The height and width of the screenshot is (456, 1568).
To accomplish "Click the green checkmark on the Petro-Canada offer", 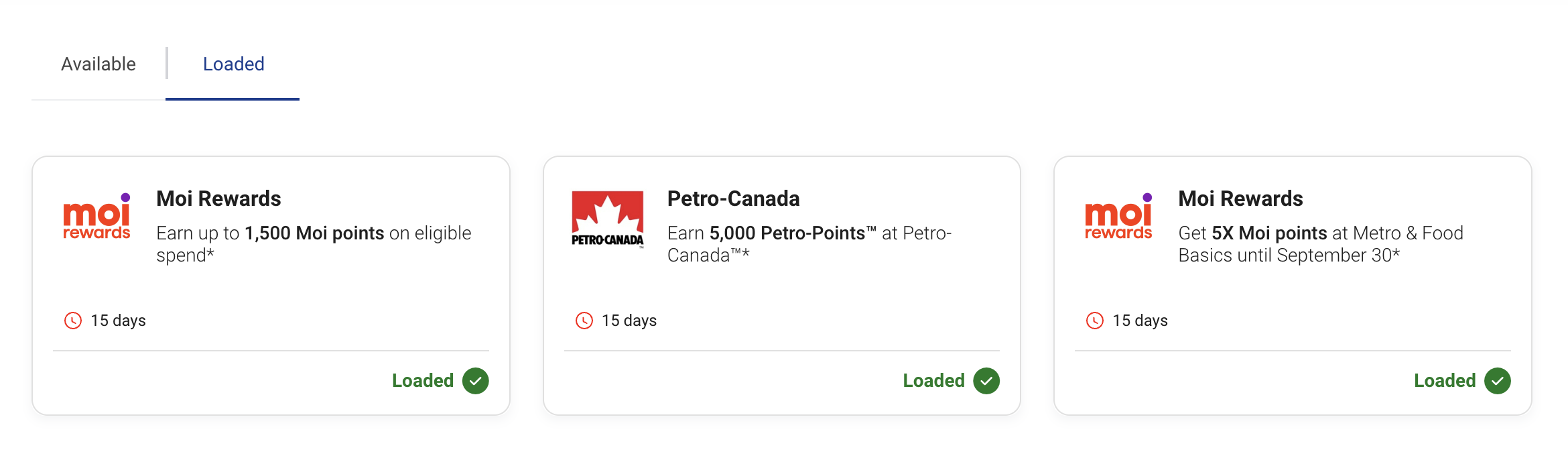I will point(986,380).
